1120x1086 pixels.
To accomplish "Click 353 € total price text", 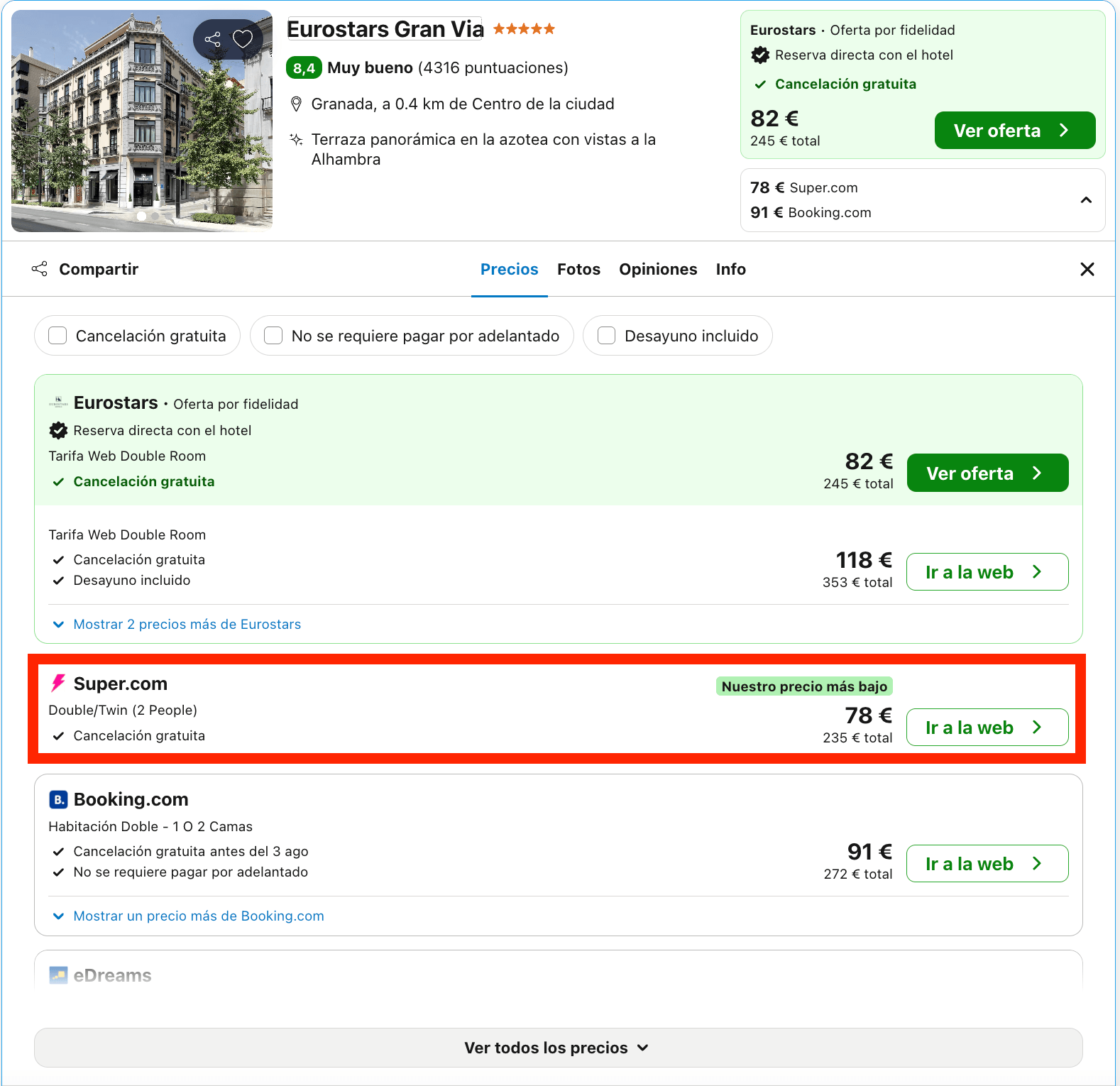I will [857, 583].
